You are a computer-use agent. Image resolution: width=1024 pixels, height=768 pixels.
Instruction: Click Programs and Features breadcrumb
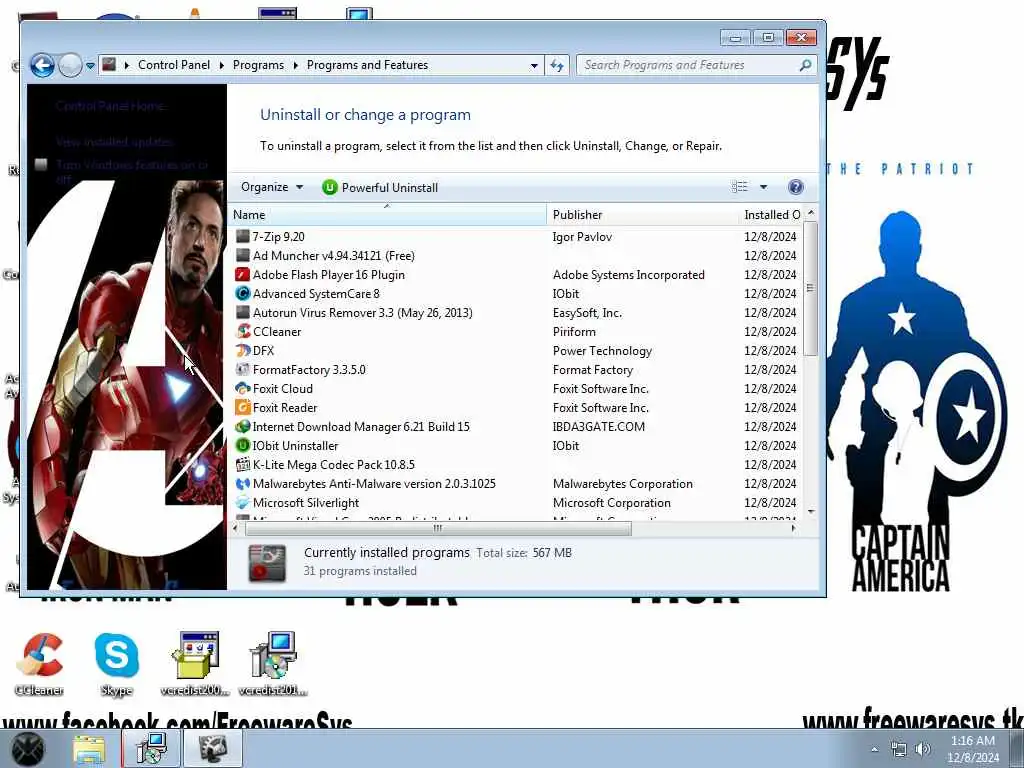[367, 65]
